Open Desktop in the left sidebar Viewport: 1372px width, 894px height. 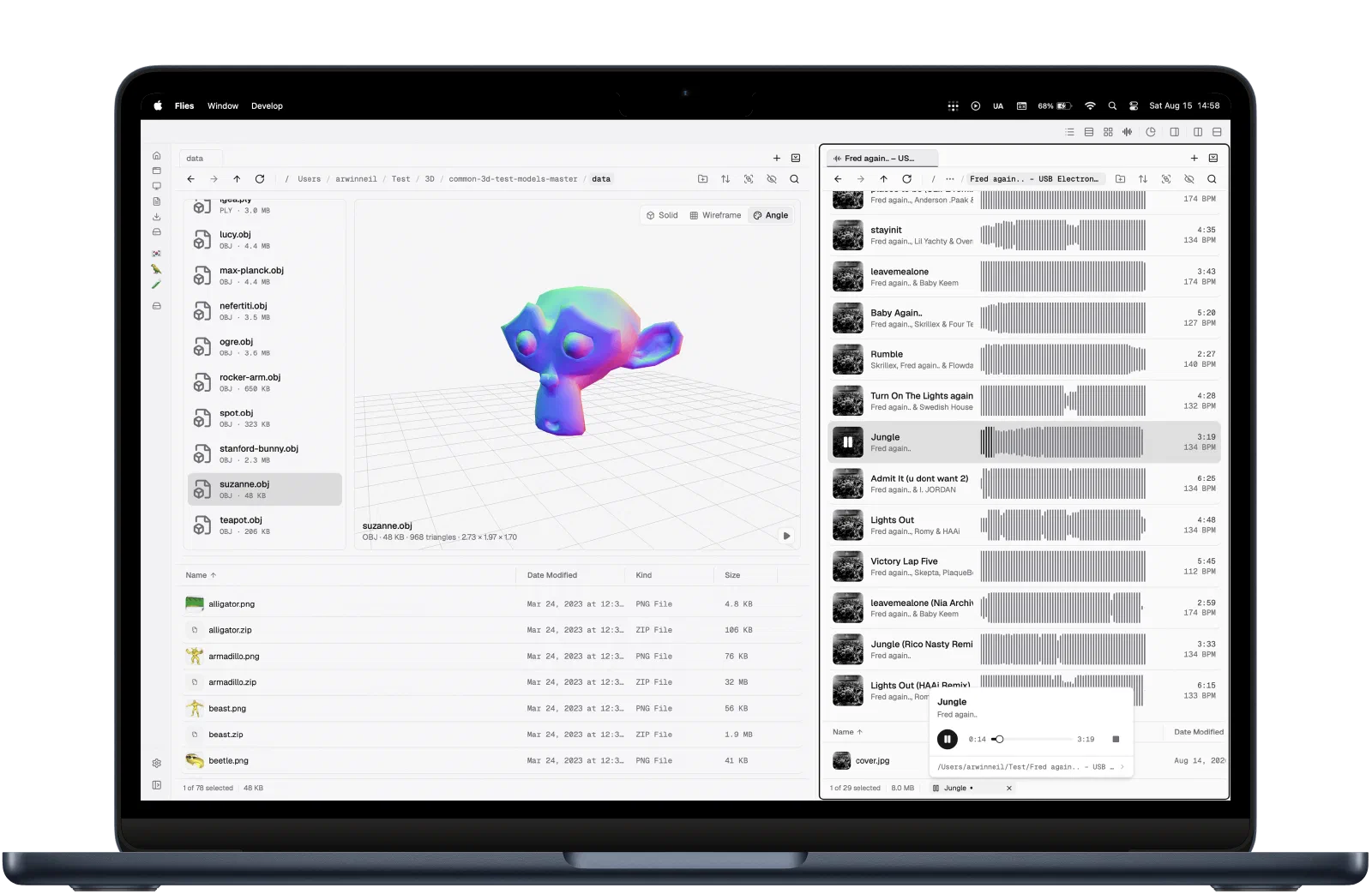coord(156,186)
